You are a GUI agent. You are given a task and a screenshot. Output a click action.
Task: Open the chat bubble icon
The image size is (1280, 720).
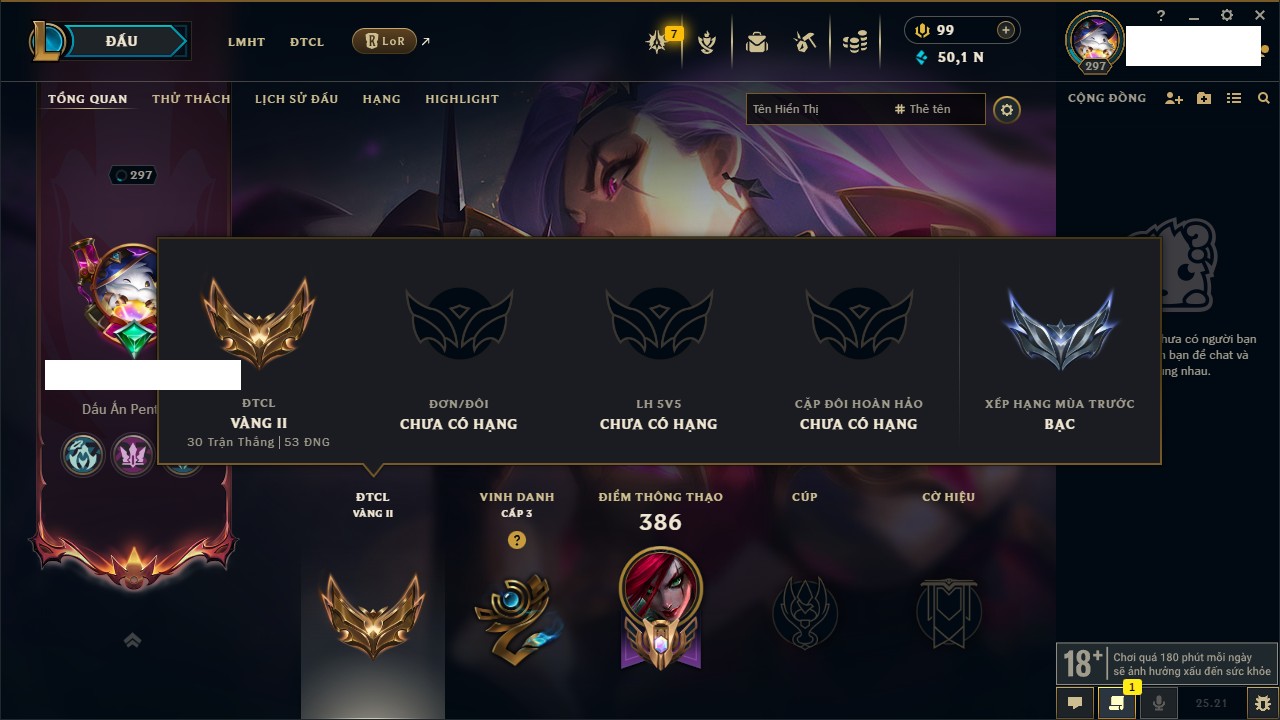[x=1075, y=703]
